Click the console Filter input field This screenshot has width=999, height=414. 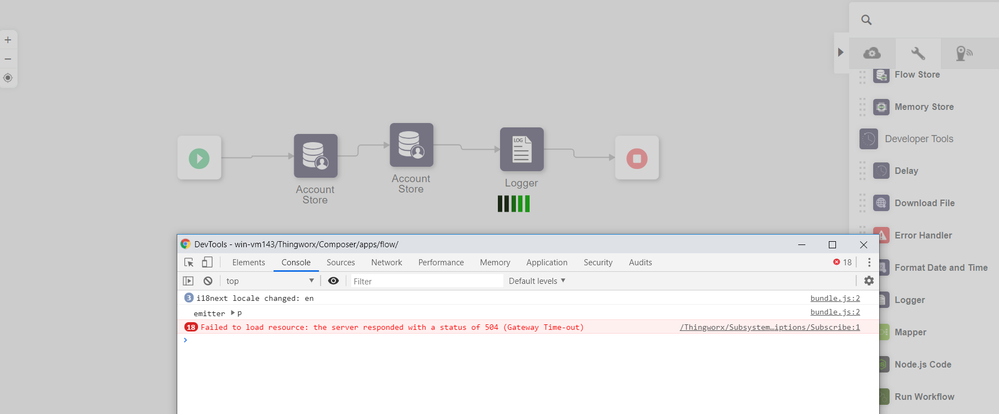(x=426, y=281)
